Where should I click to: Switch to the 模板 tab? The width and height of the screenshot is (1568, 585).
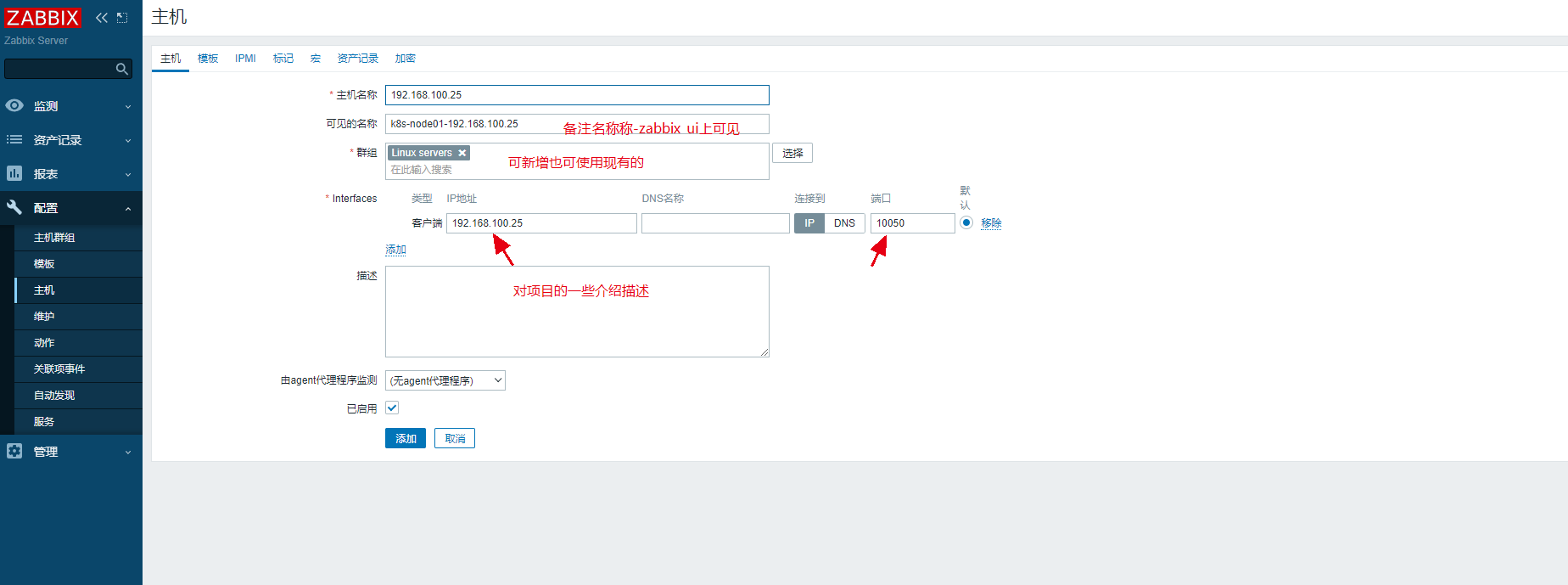208,59
